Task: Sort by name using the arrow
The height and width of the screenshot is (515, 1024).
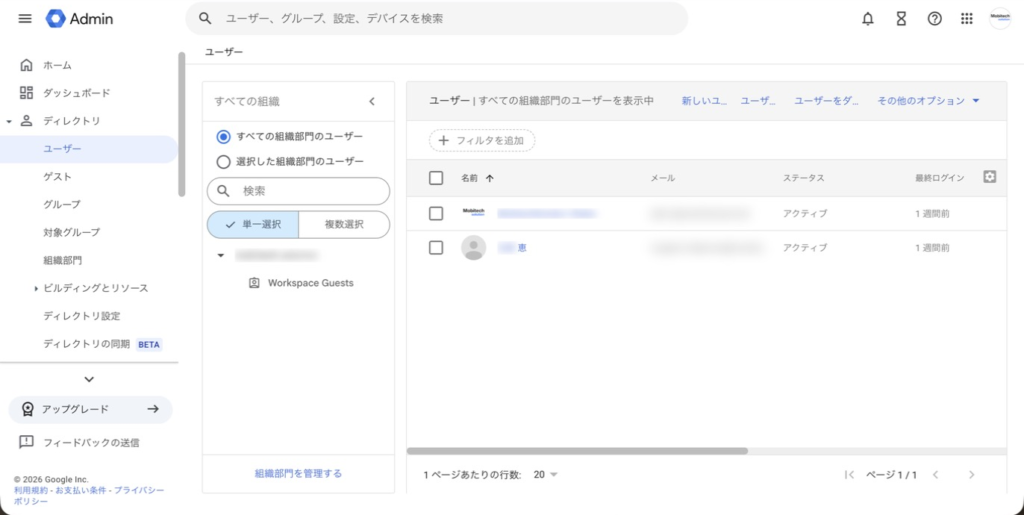Action: tap(490, 178)
